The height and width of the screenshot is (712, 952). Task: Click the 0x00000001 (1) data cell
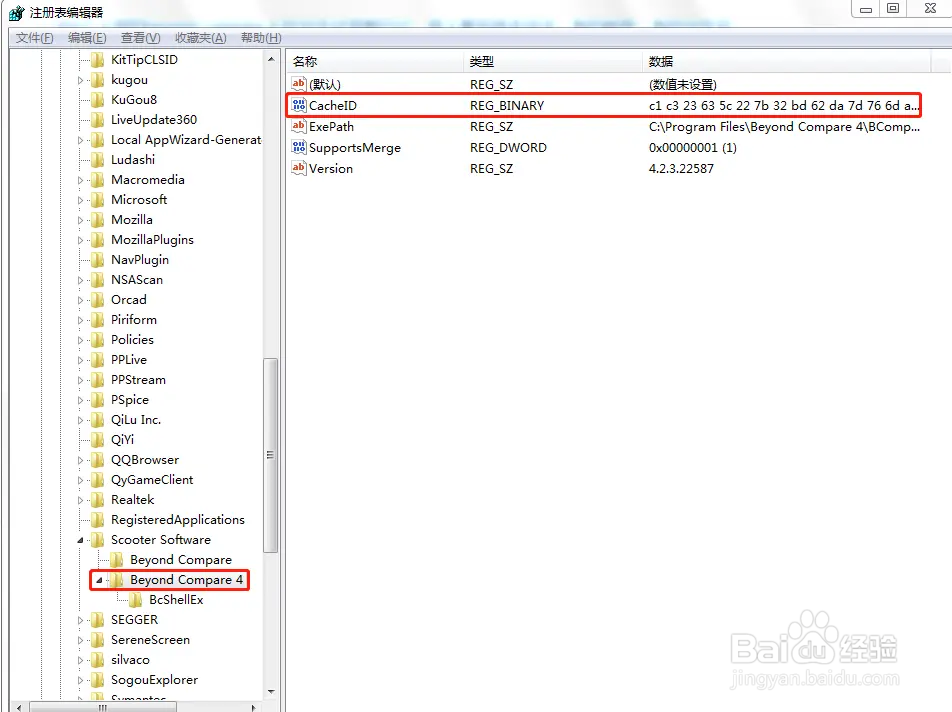tap(693, 147)
